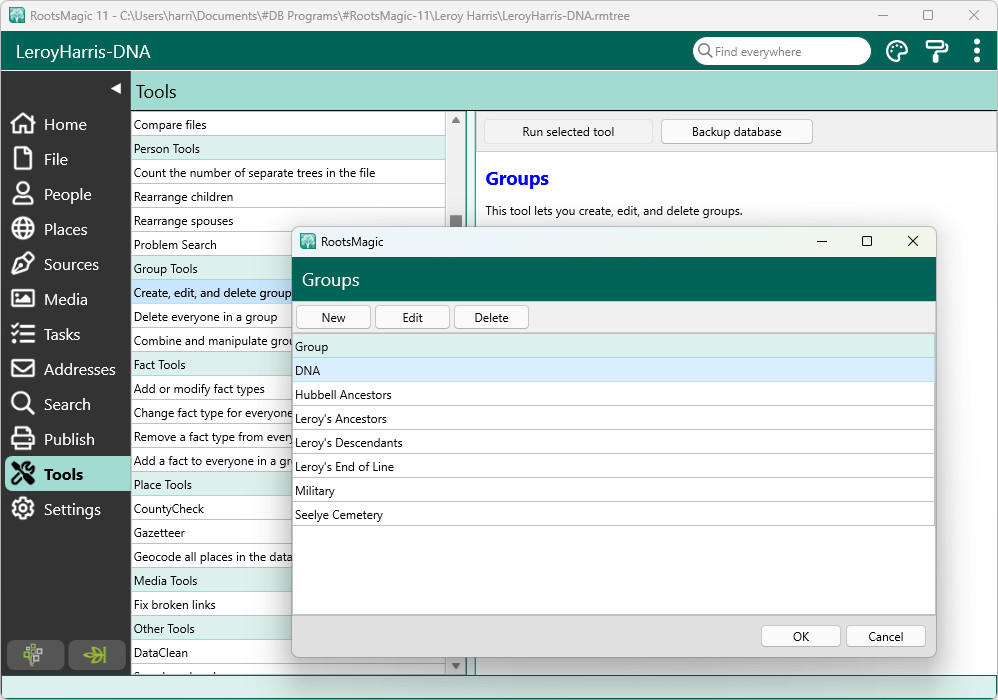The height and width of the screenshot is (700, 998).
Task: Open the three-dot overflow menu
Action: click(x=976, y=51)
